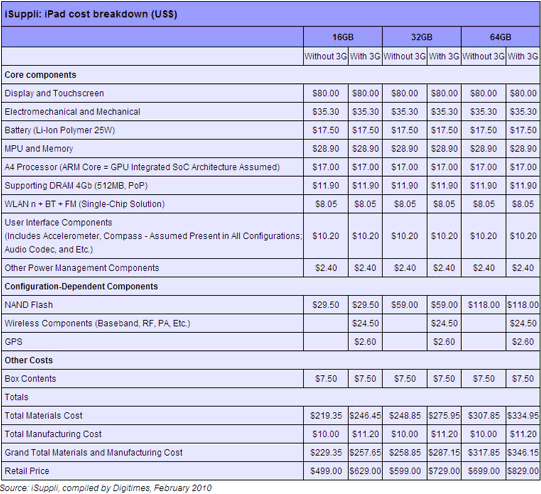Screen dimensions: 541x494
Task: Click the $2.60 GPS value for 32GB With 3G
Action: (444, 342)
